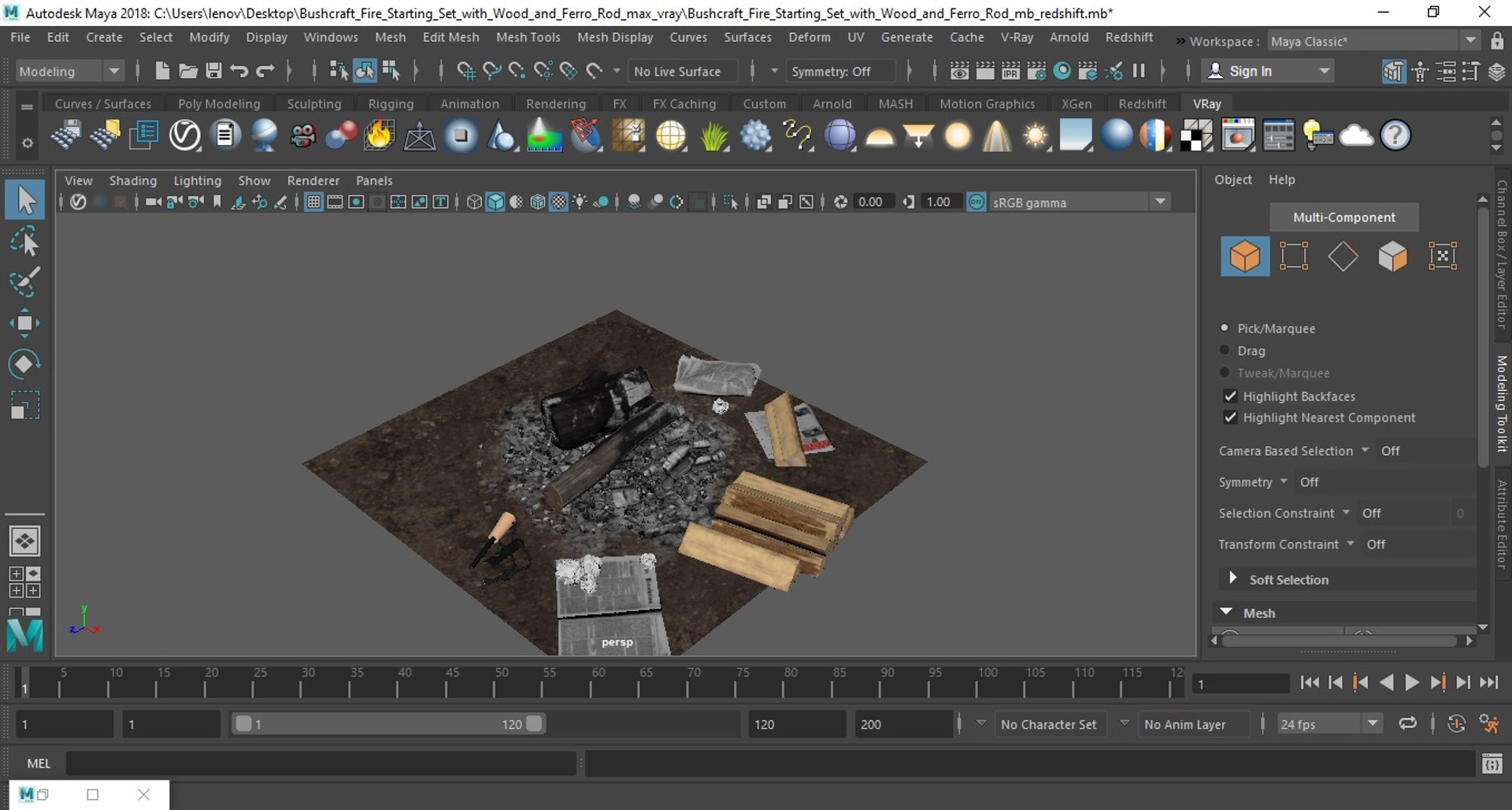Open the viewport Shading menu
1512x810 pixels.
point(133,180)
